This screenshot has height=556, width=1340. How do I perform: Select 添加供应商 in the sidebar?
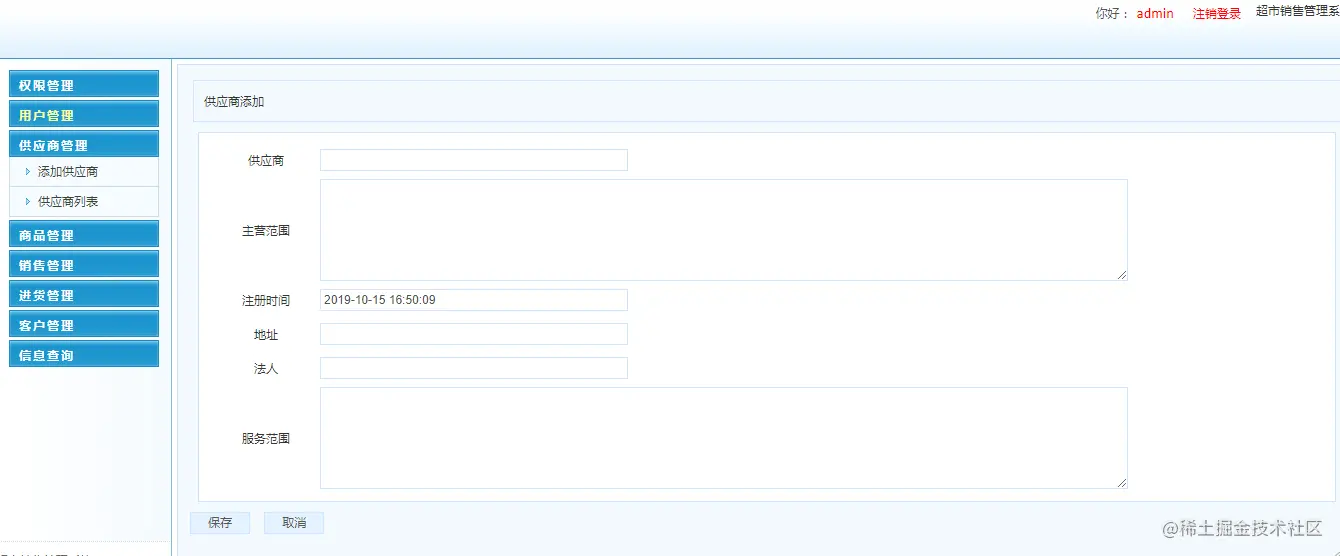(x=68, y=172)
